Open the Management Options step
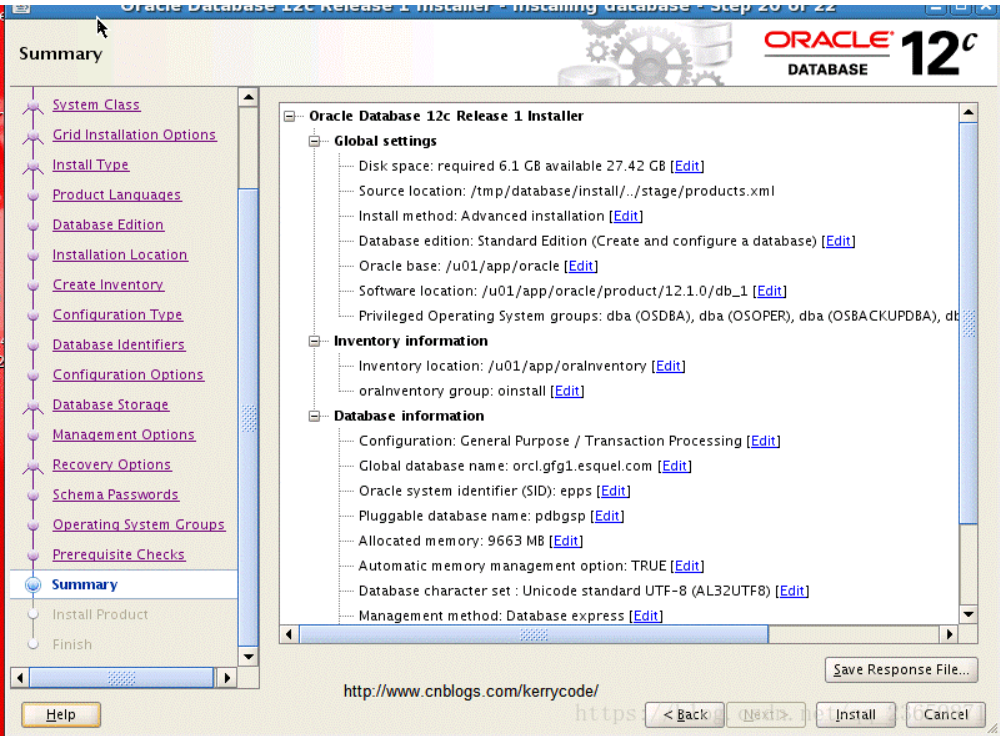Screen dimensions: 1000x736 click(x=124, y=434)
